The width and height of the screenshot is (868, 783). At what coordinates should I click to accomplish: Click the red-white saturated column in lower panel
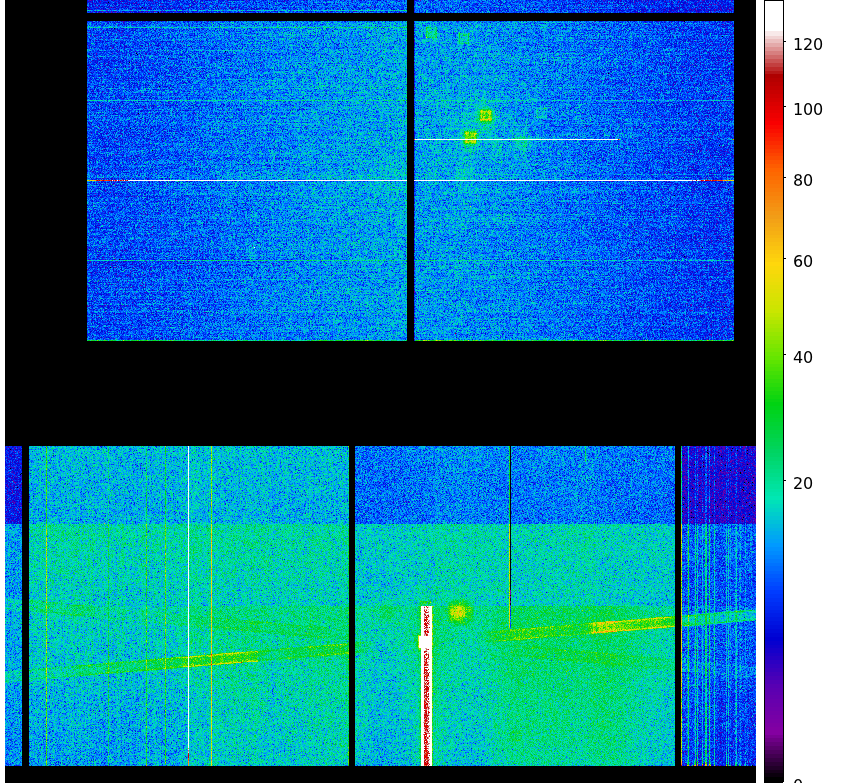point(426,690)
